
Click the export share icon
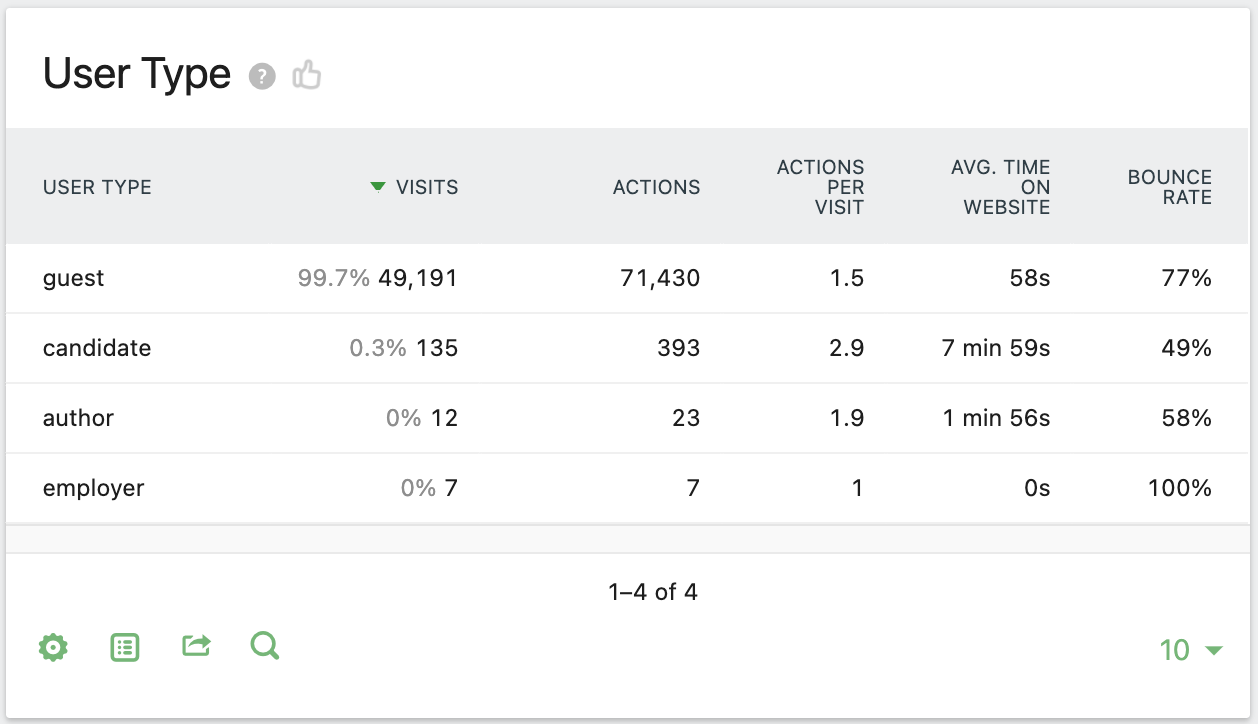[x=196, y=647]
